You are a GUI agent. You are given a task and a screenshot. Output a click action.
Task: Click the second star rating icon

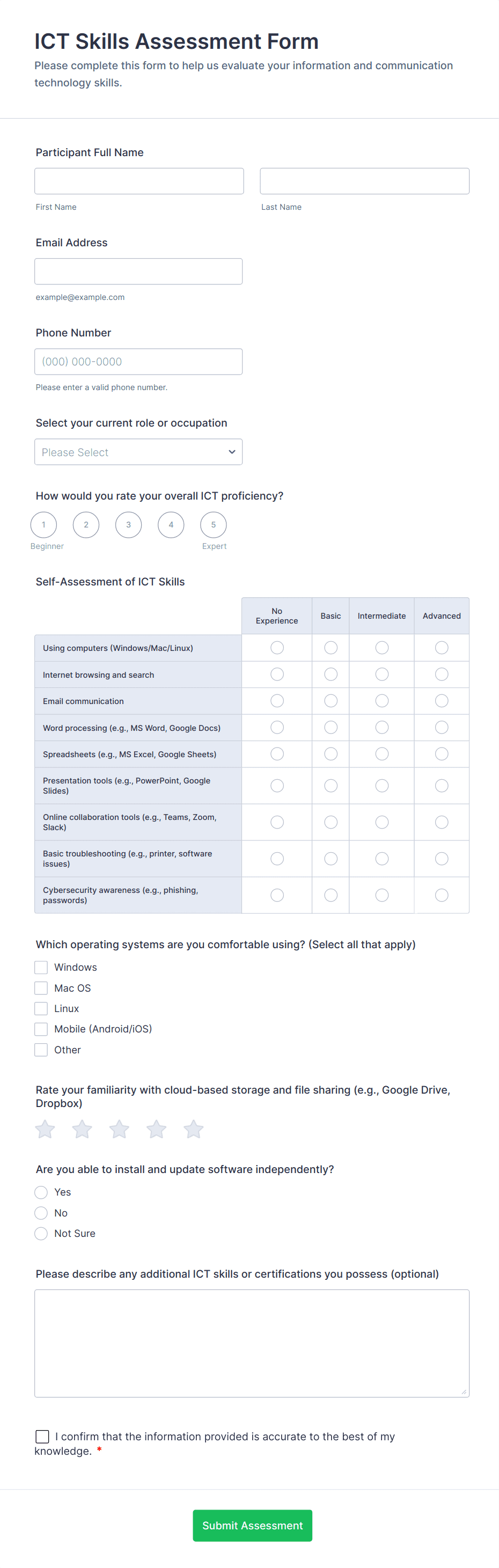(82, 1129)
